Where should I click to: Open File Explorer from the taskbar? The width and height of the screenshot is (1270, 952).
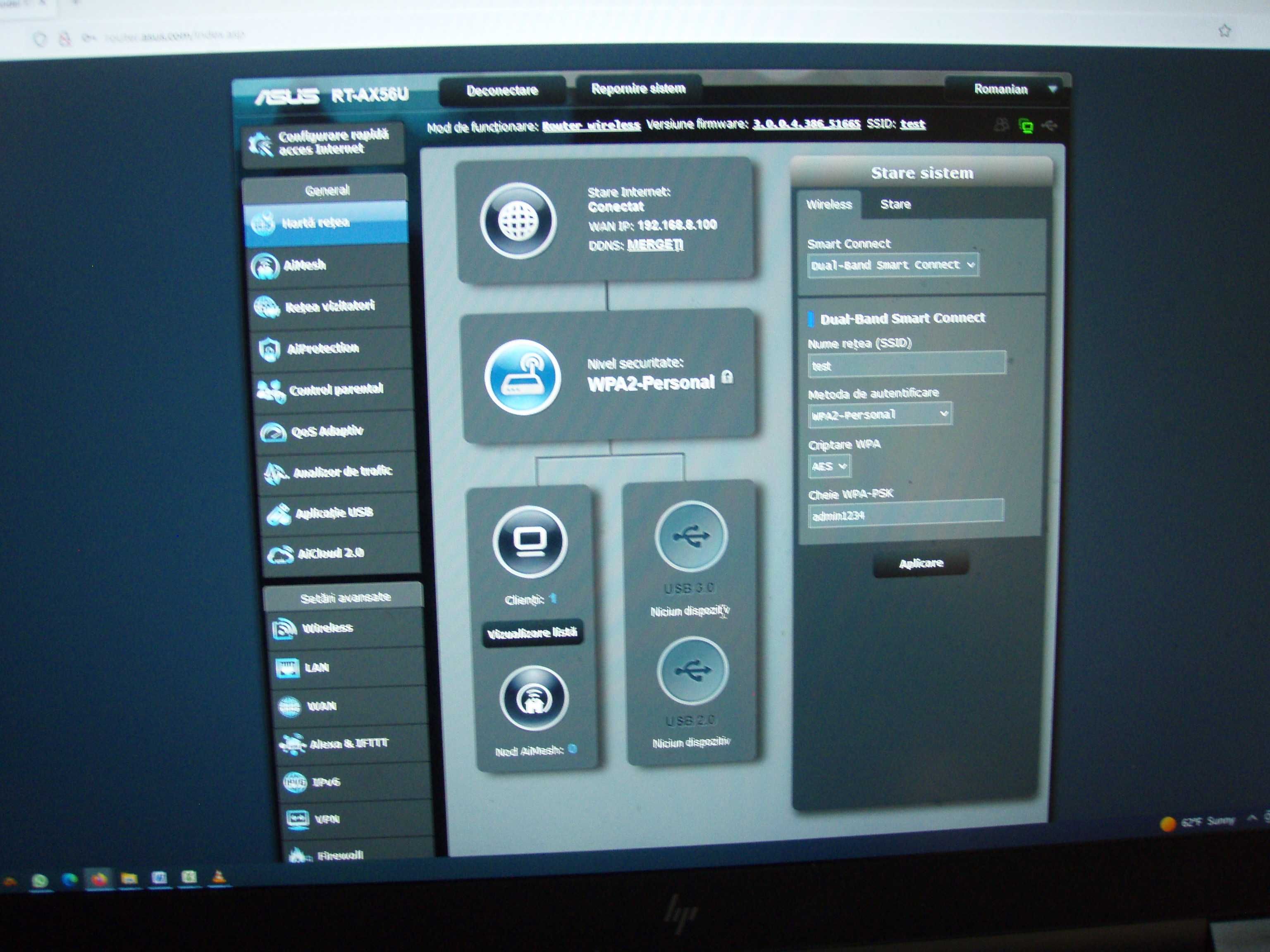coord(129,878)
